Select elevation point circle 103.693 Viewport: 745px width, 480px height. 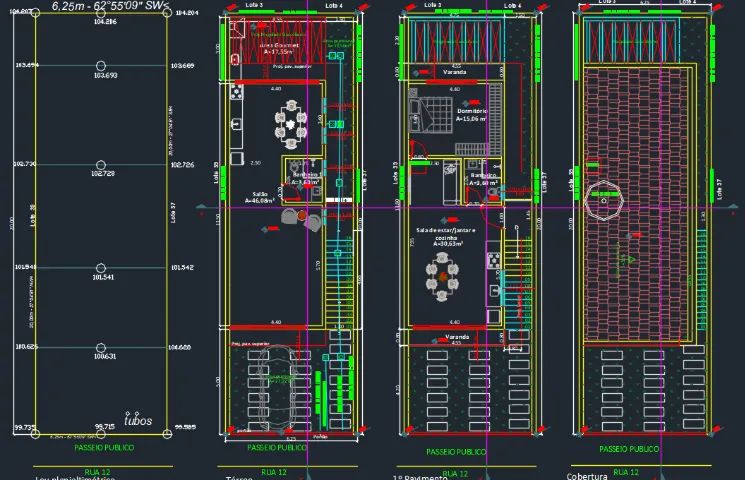tap(101, 66)
